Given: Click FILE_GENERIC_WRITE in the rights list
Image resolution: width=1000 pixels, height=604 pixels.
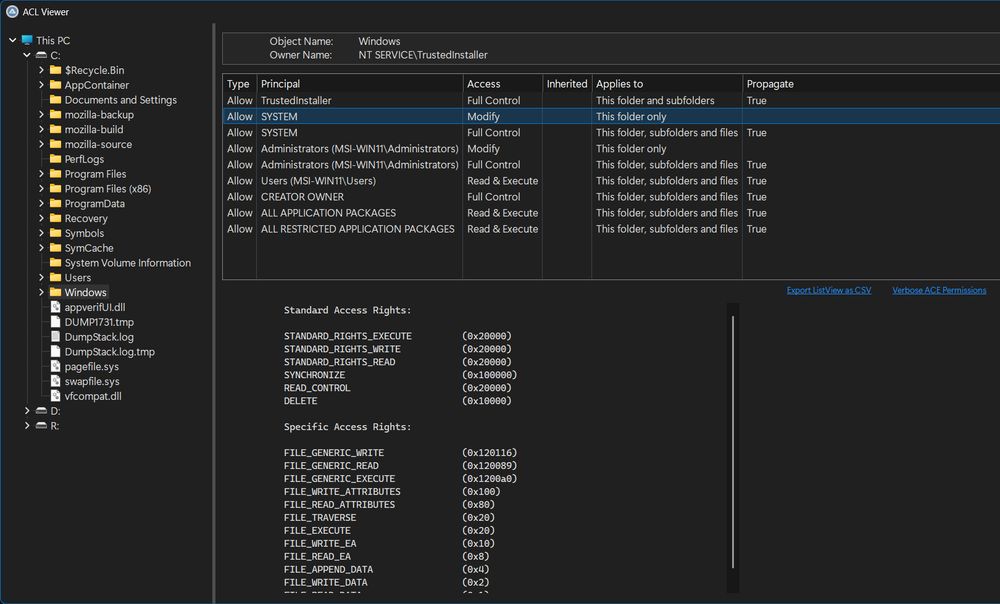Looking at the screenshot, I should (x=334, y=452).
